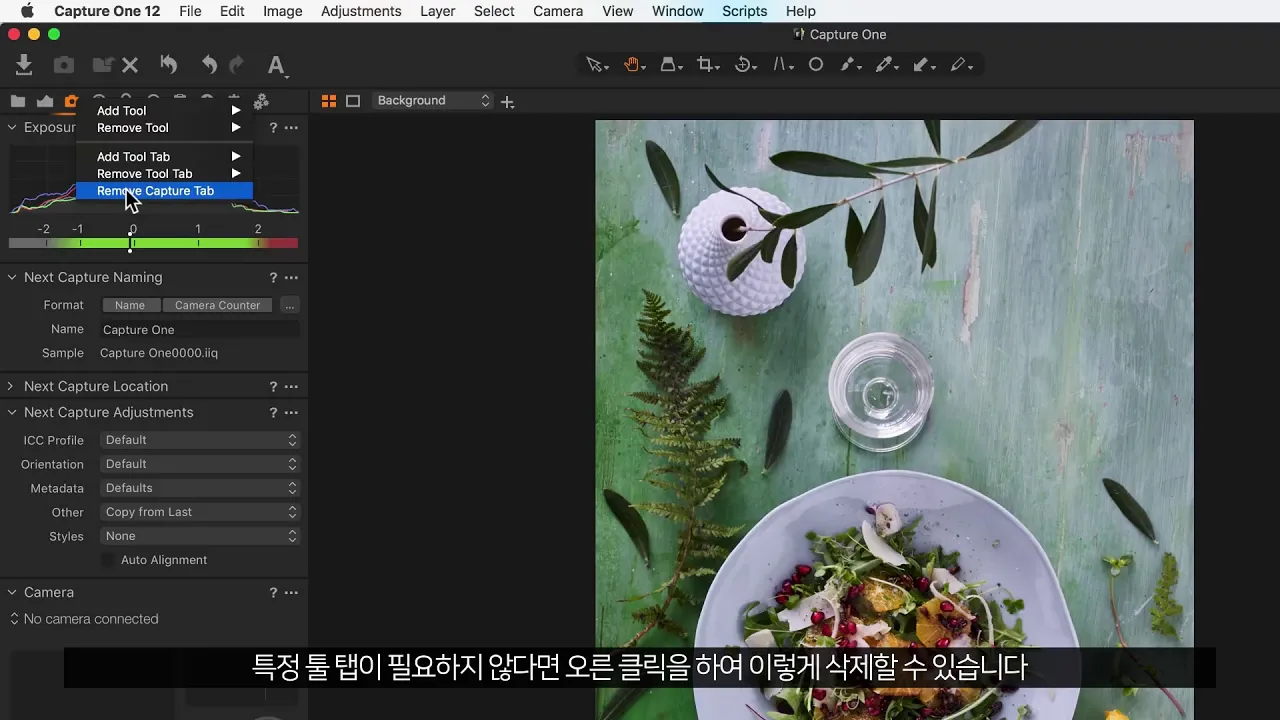Click the Name field containing Capture One
This screenshot has width=1280, height=720.
point(200,330)
